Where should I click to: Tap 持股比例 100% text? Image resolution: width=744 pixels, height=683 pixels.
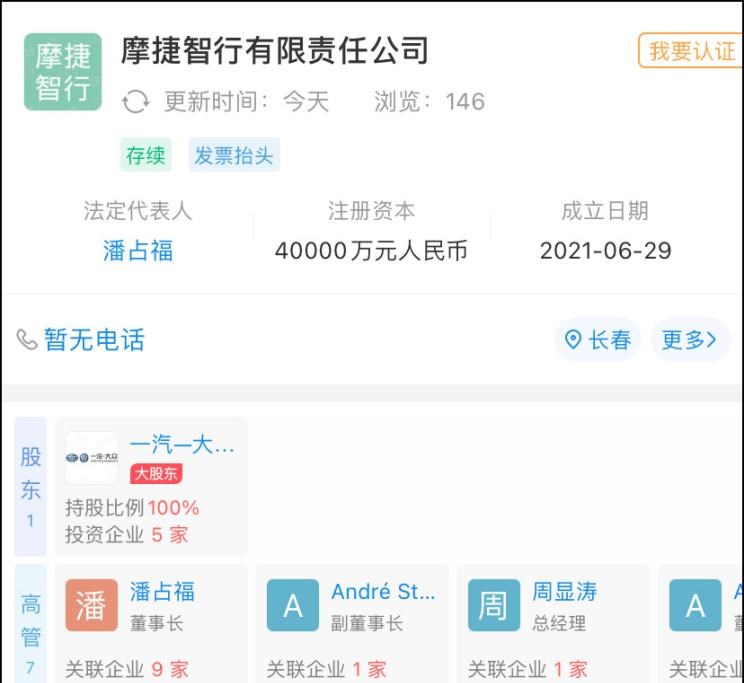tap(132, 508)
